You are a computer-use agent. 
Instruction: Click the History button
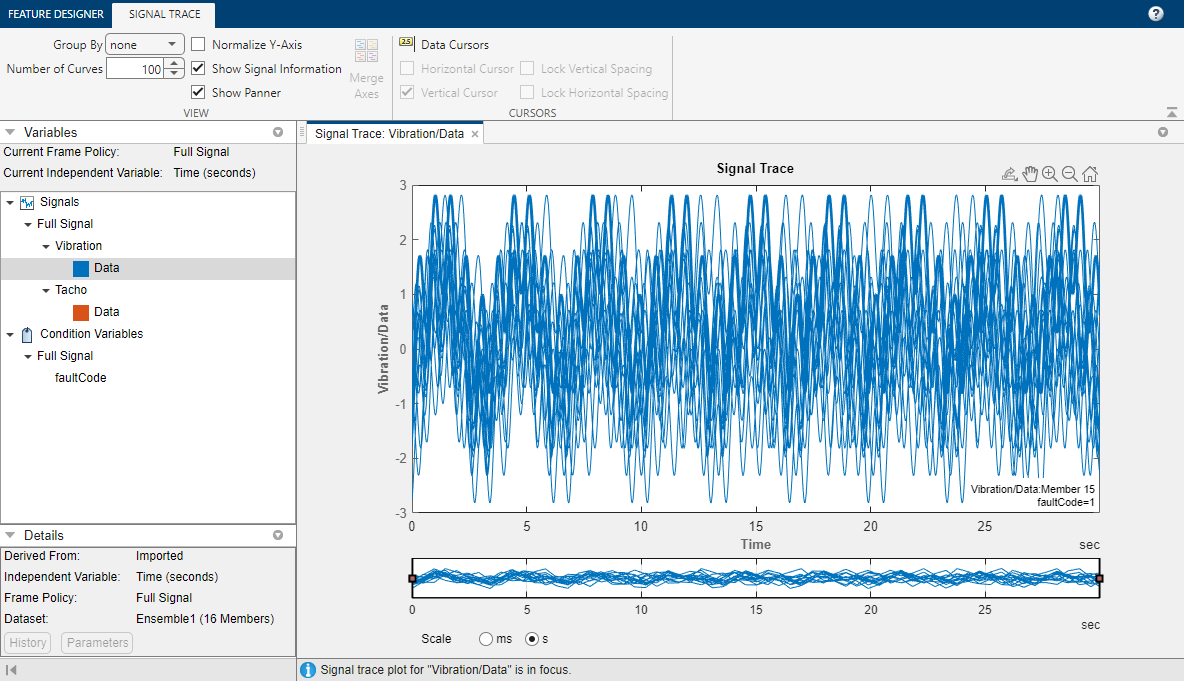point(29,643)
